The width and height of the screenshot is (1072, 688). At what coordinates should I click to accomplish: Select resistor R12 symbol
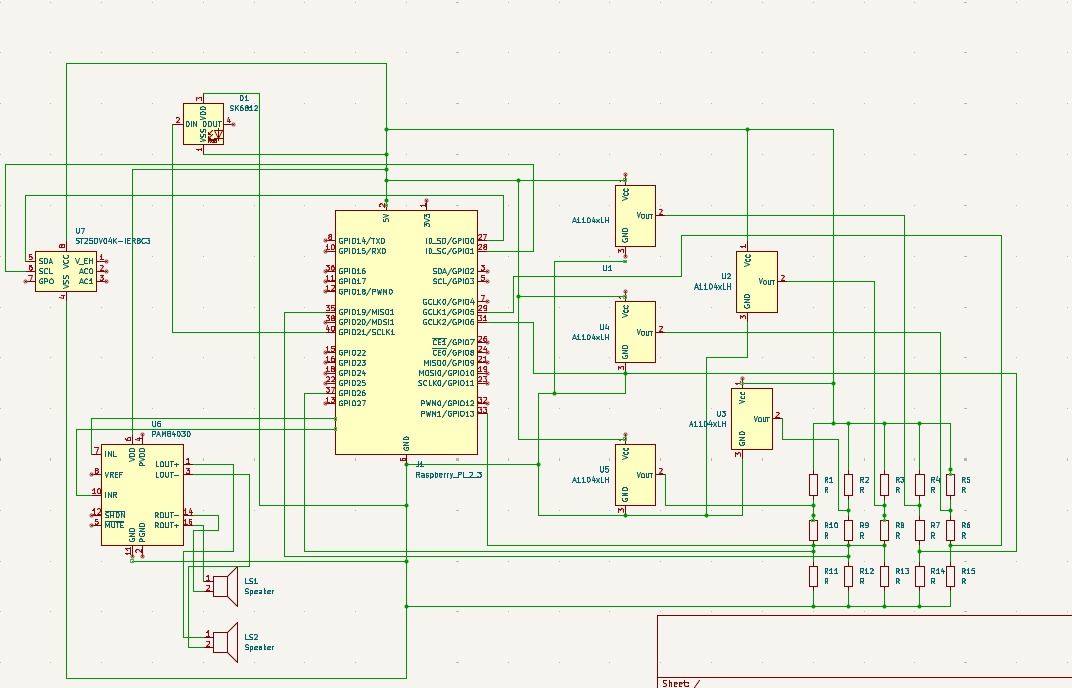click(x=848, y=576)
